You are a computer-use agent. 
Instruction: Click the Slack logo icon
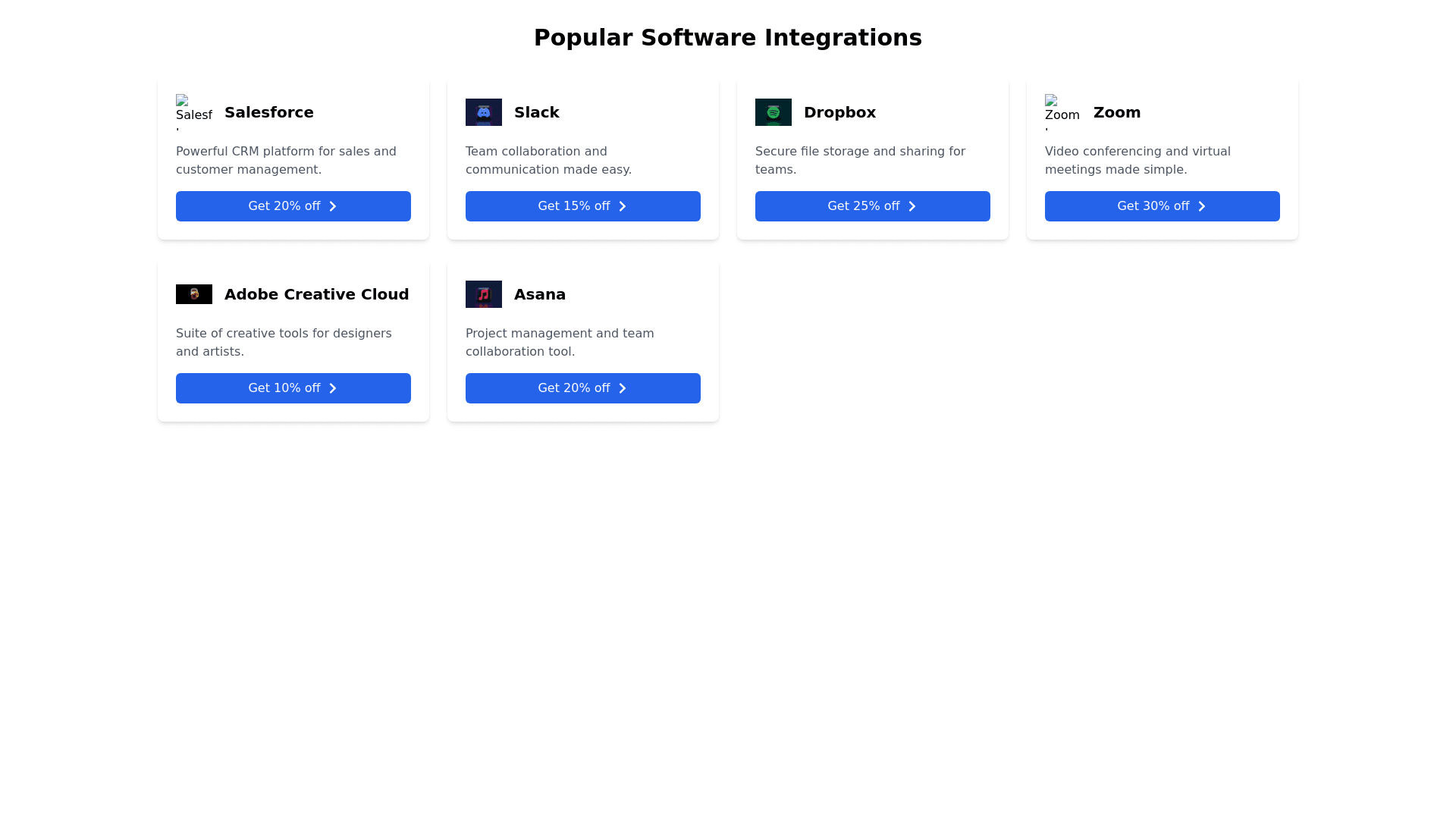coord(483,111)
